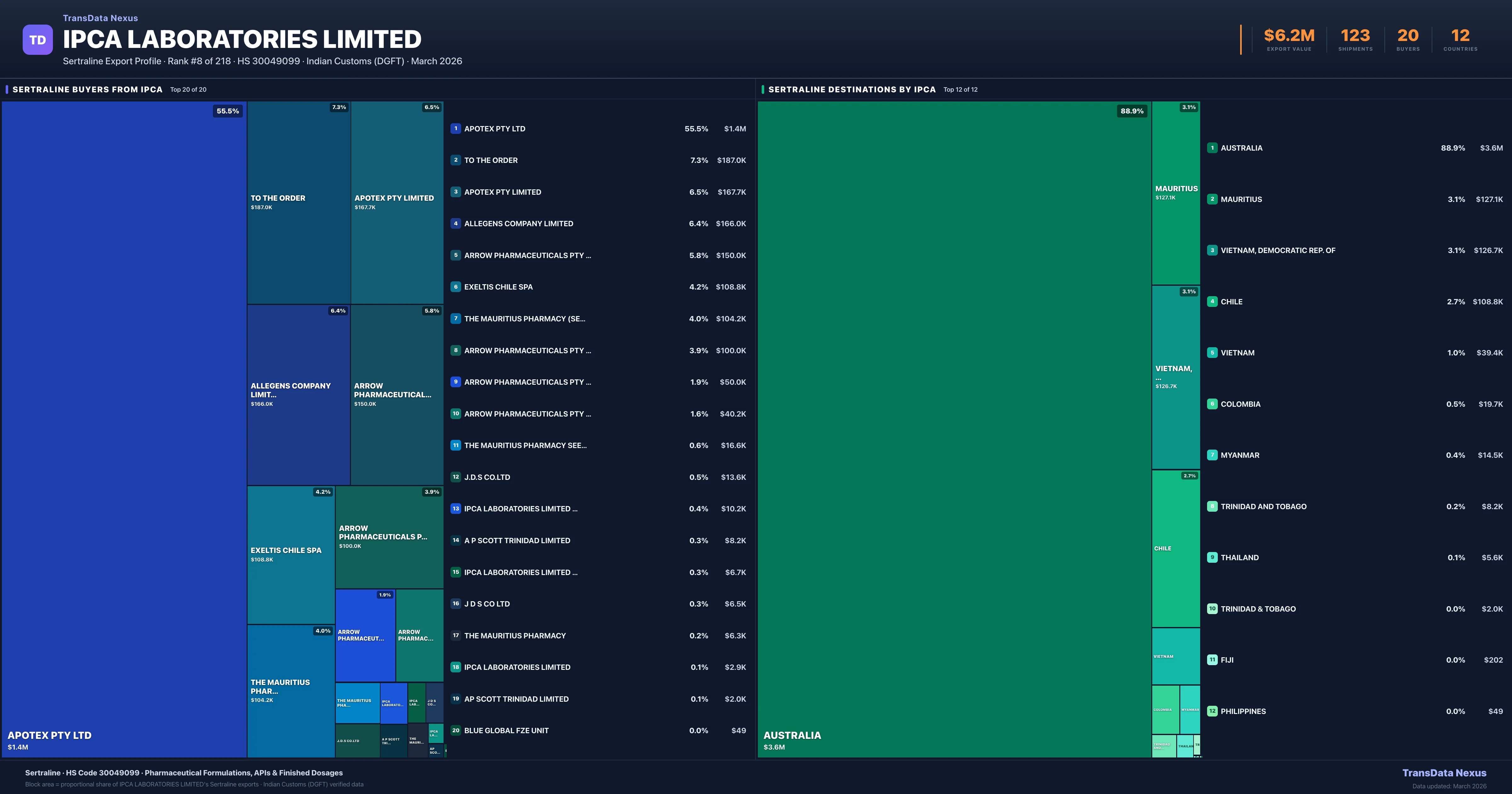The width and height of the screenshot is (1512, 794).
Task: Select MAURITIUS block in destinations treemap
Action: tap(1176, 193)
